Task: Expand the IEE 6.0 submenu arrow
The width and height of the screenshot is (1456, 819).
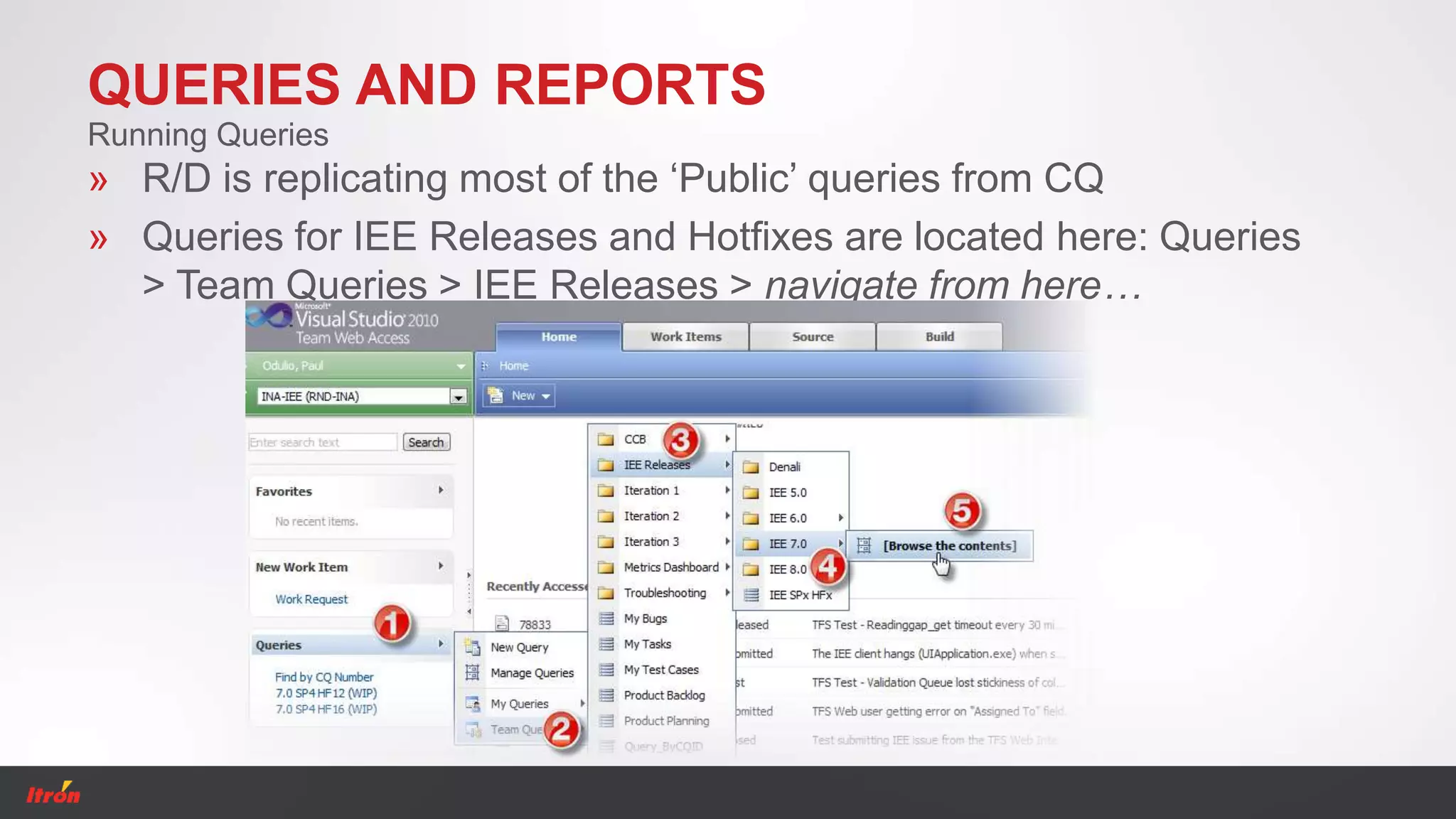Action: click(x=840, y=518)
